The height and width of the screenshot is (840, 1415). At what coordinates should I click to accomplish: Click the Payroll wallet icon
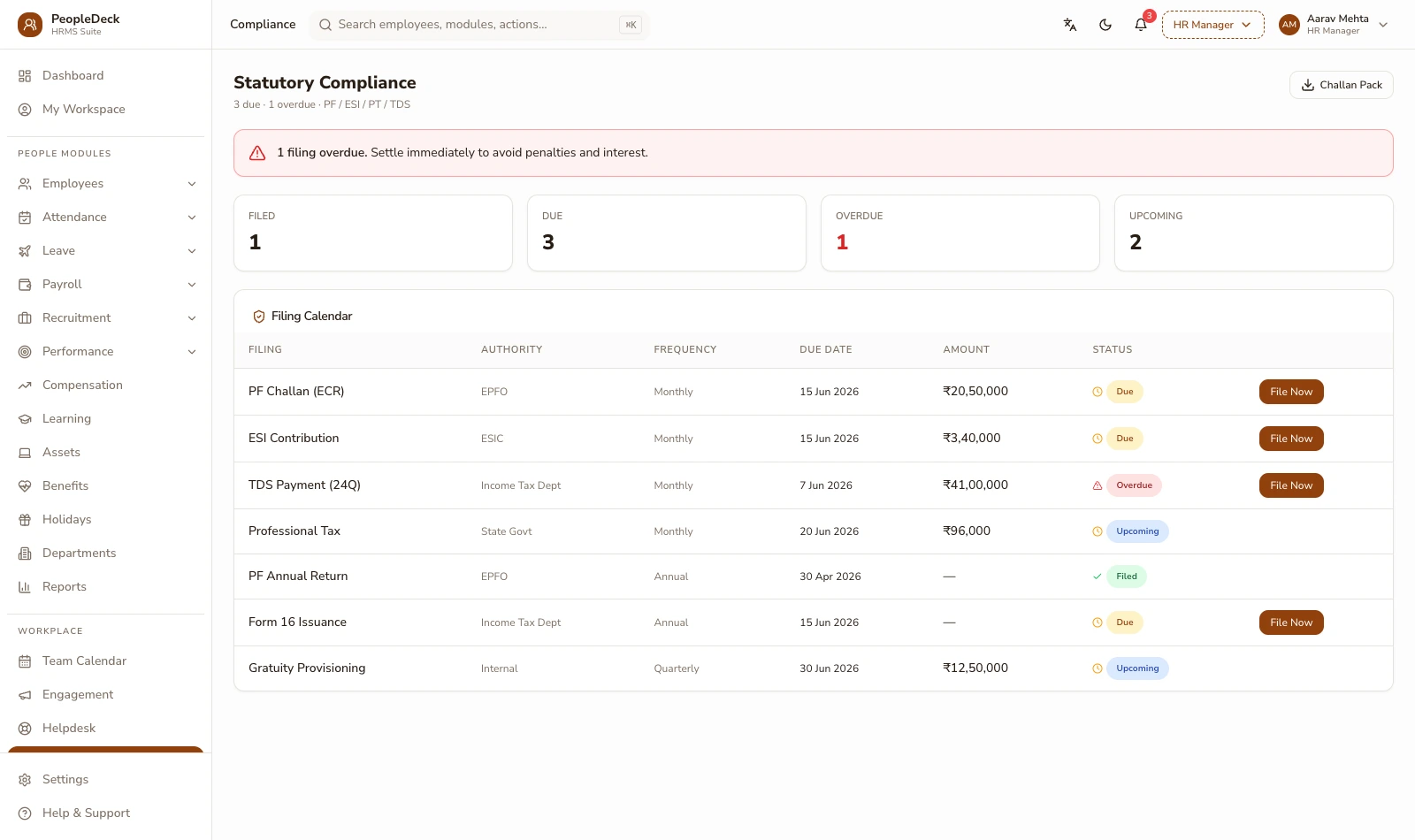25,285
